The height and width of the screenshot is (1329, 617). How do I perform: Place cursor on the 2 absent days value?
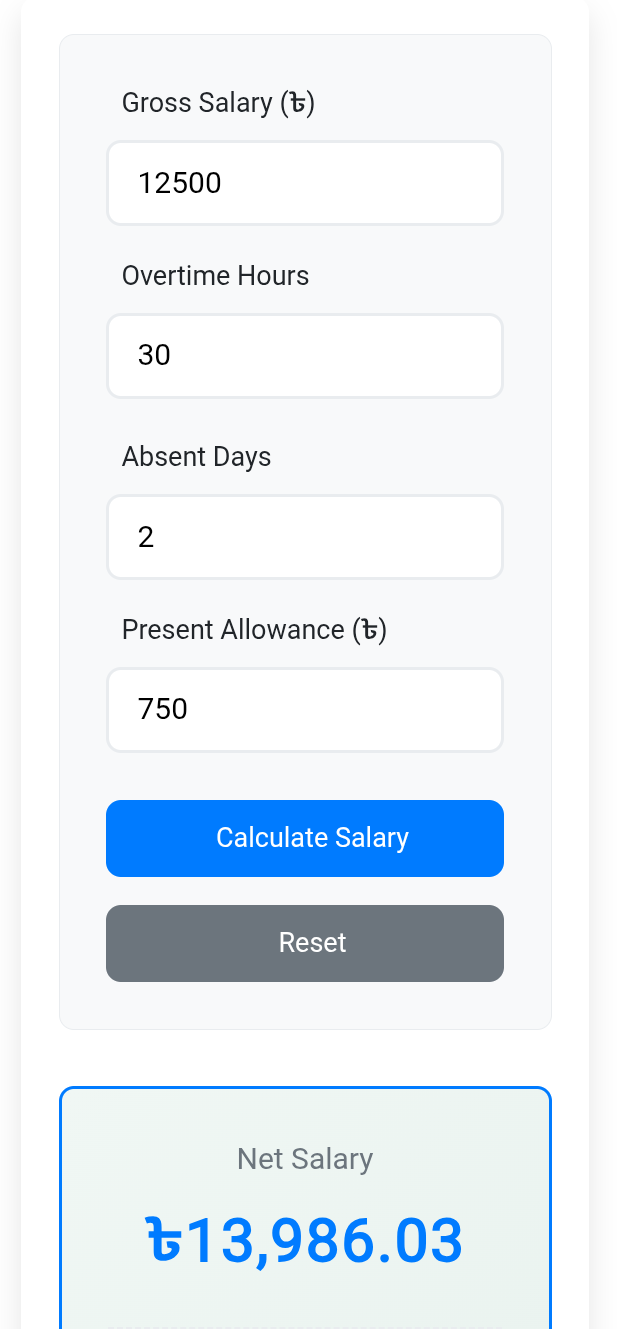pos(146,537)
